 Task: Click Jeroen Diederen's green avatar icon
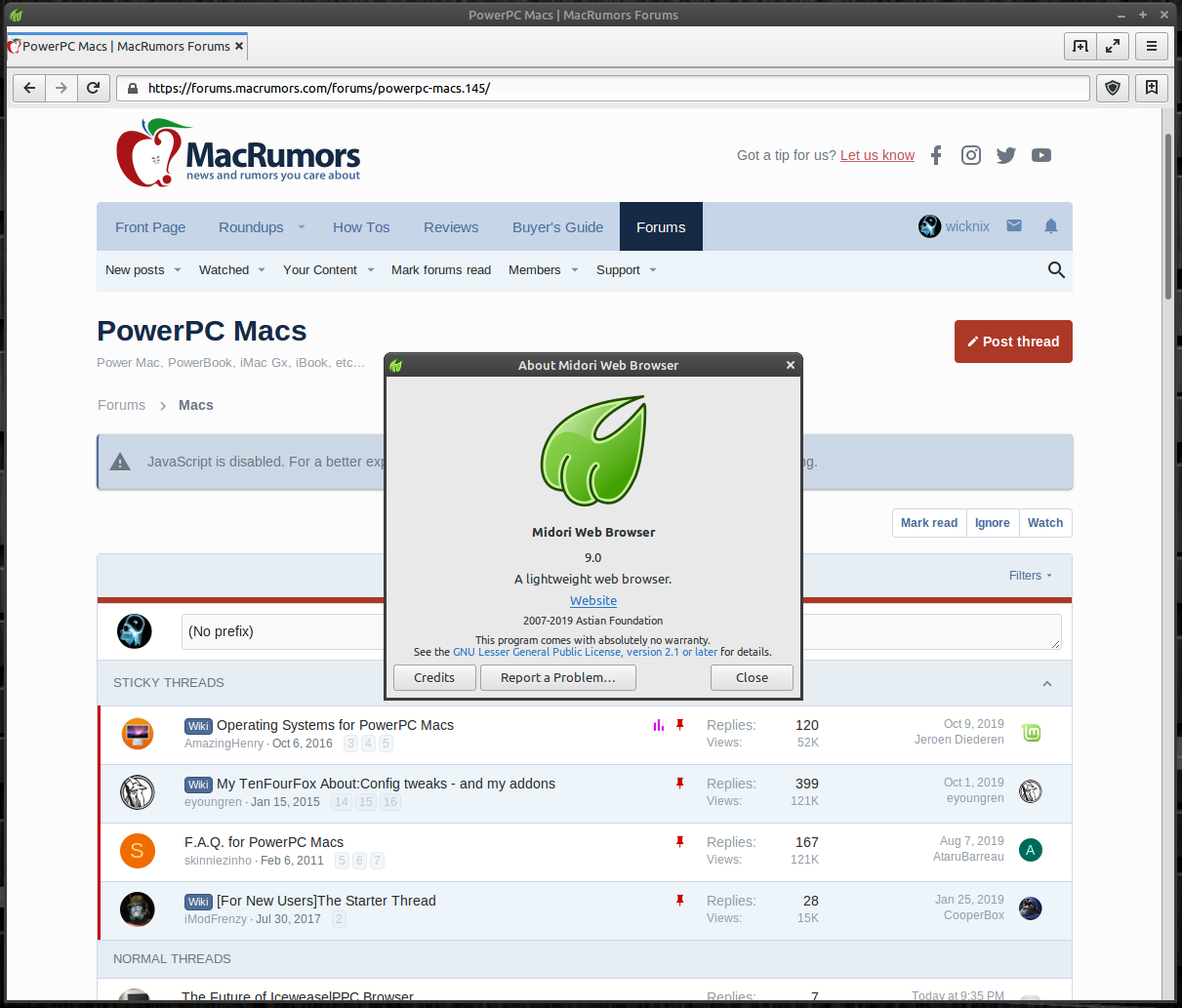click(x=1031, y=733)
